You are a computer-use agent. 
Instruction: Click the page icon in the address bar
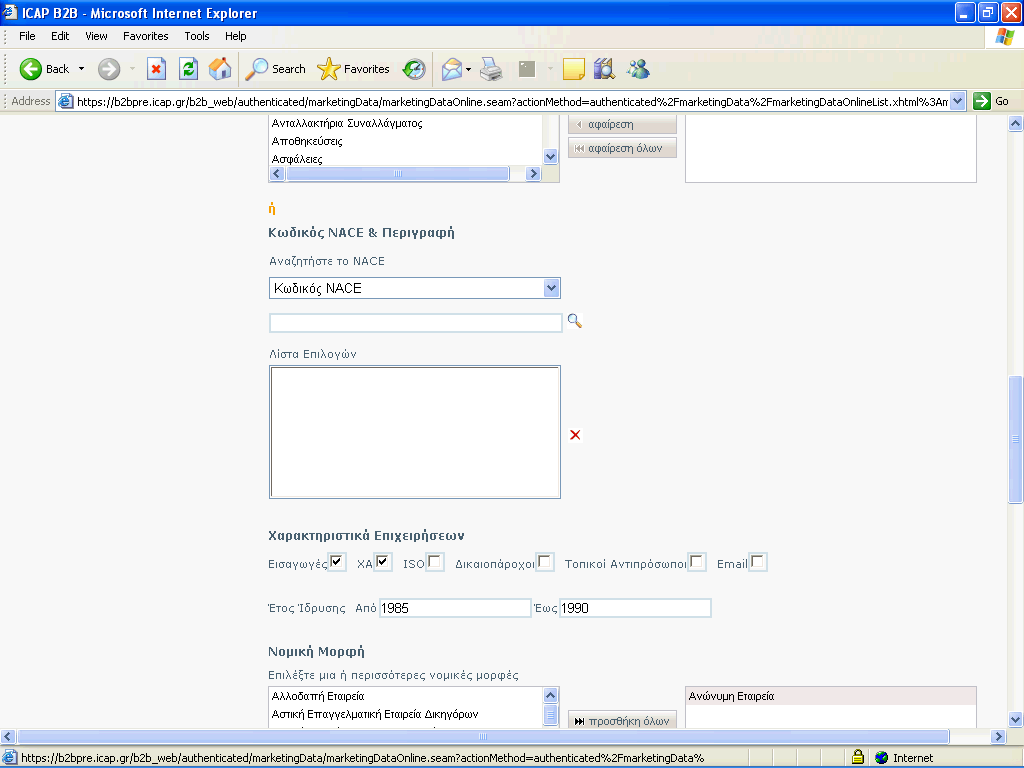coord(65,101)
